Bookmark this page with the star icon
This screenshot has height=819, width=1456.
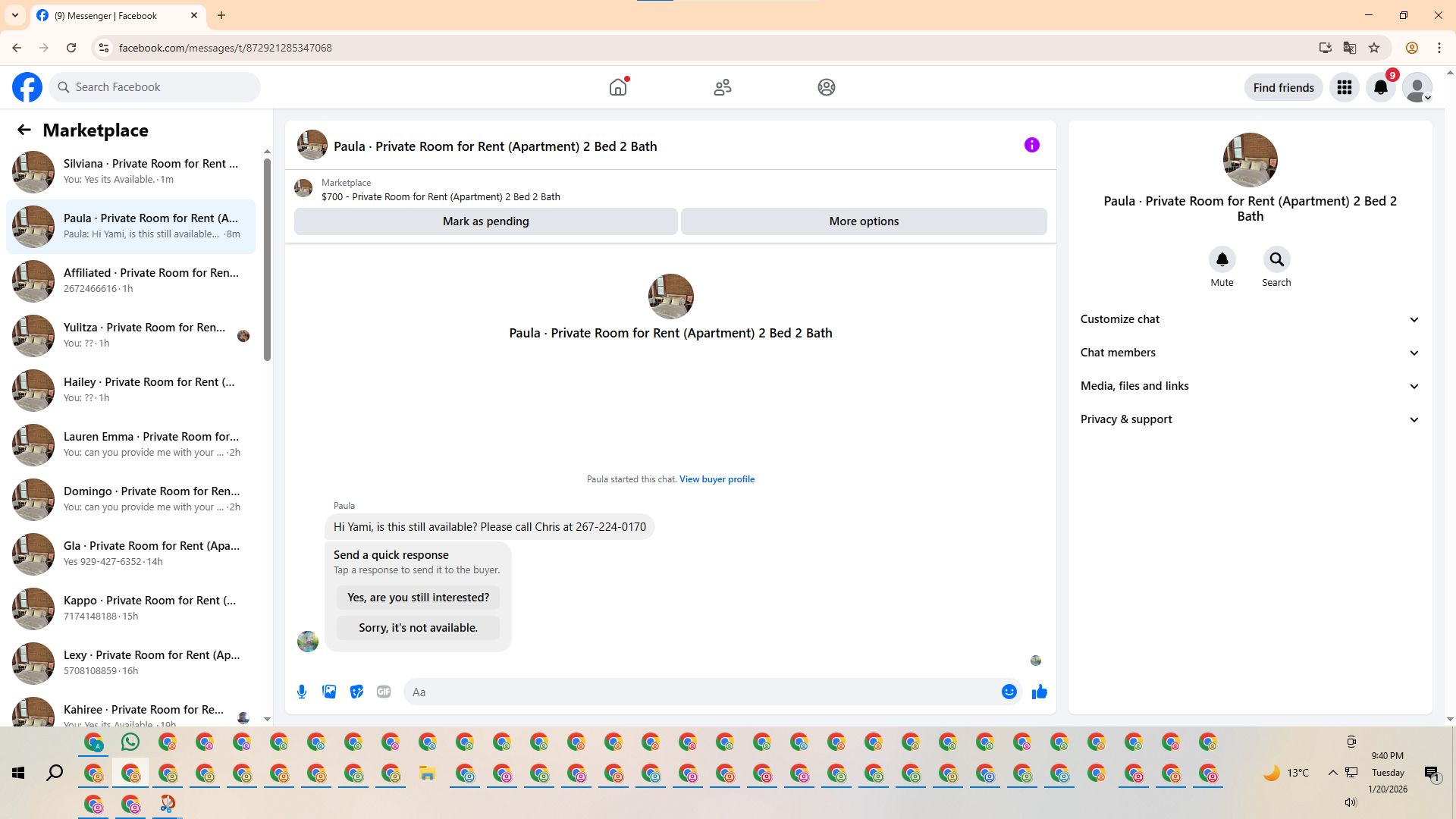(1374, 48)
